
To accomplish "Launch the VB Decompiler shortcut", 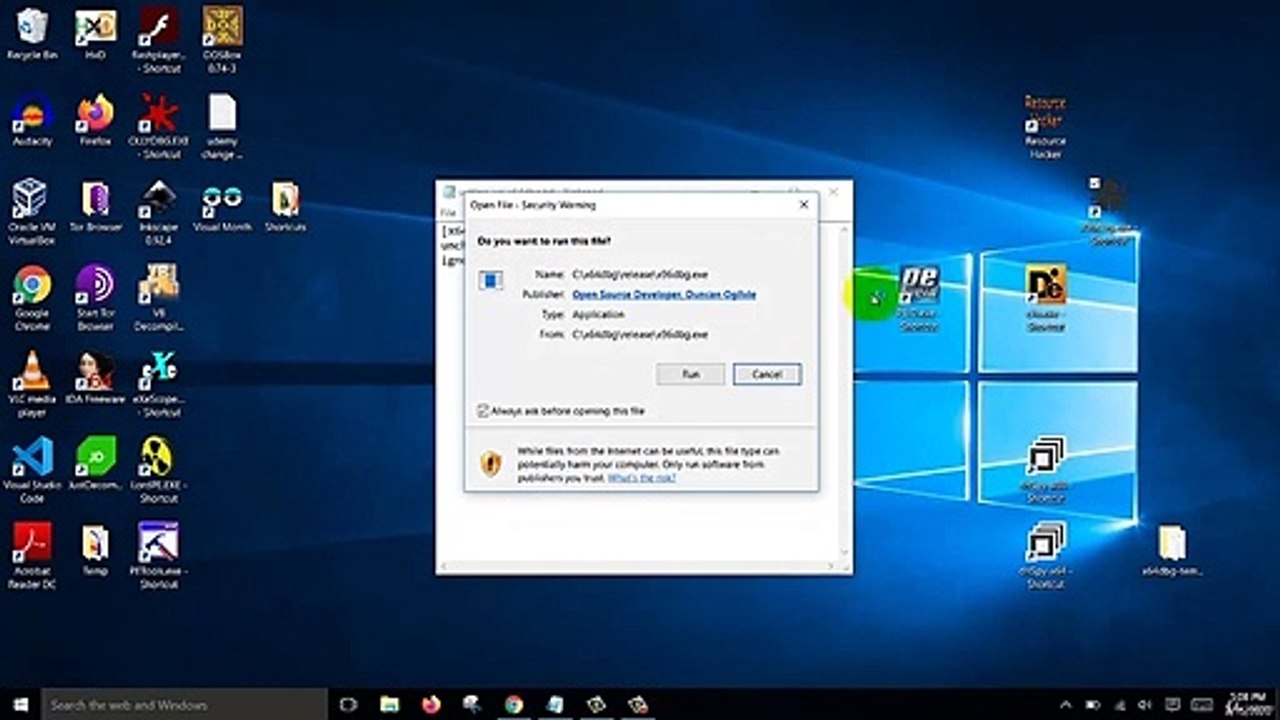I will (158, 298).
